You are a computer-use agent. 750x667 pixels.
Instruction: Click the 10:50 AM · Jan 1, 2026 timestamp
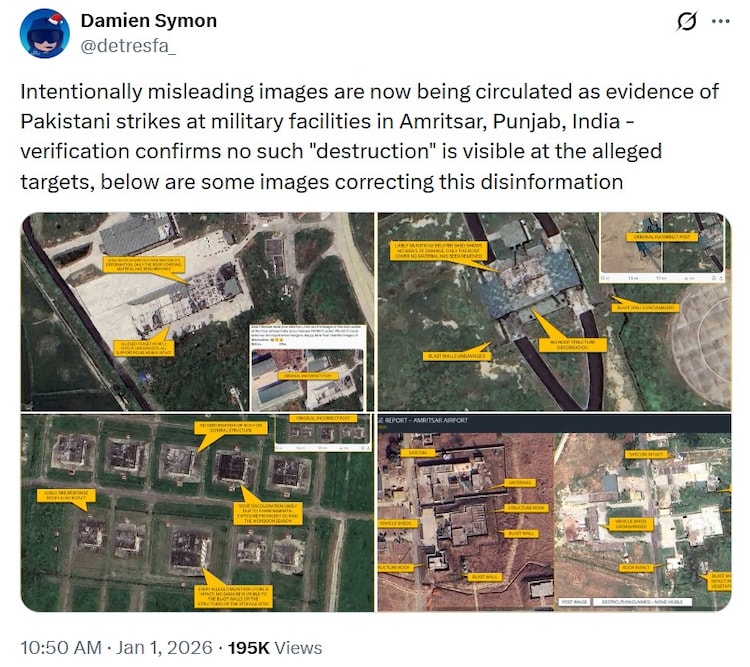[x=116, y=647]
